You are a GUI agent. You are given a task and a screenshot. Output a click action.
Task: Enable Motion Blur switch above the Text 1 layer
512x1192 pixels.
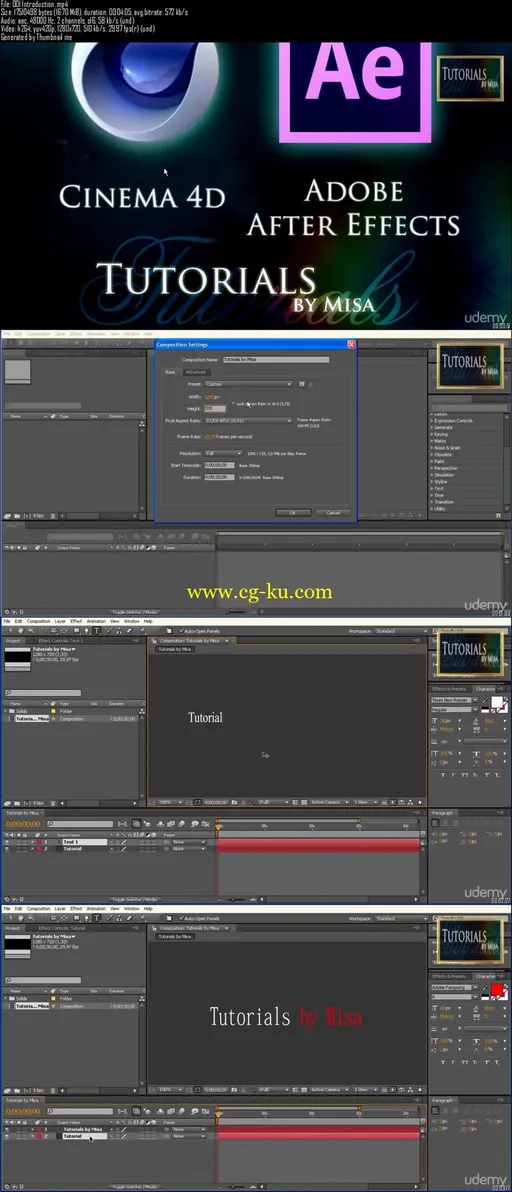[x=181, y=823]
